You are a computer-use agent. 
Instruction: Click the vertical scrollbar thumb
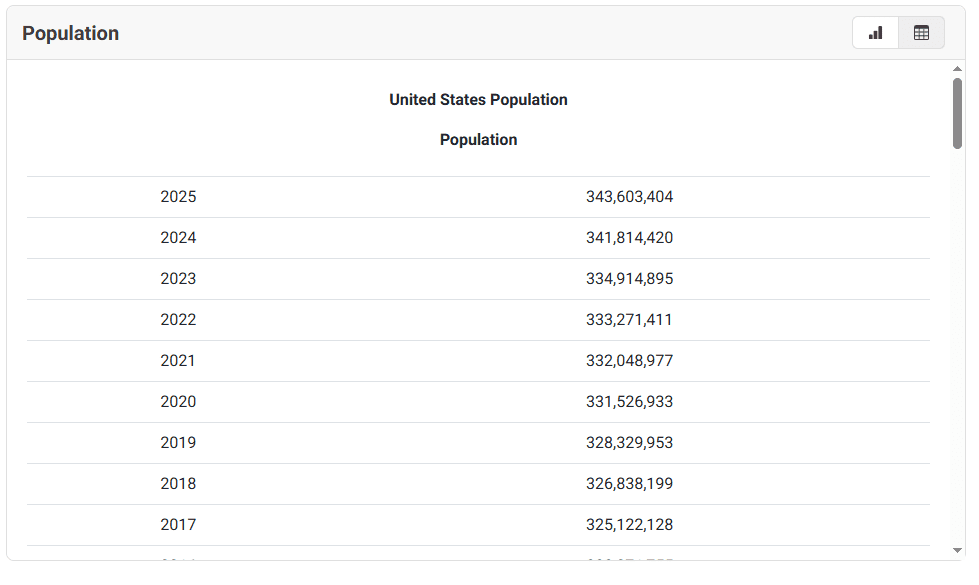coord(957,114)
